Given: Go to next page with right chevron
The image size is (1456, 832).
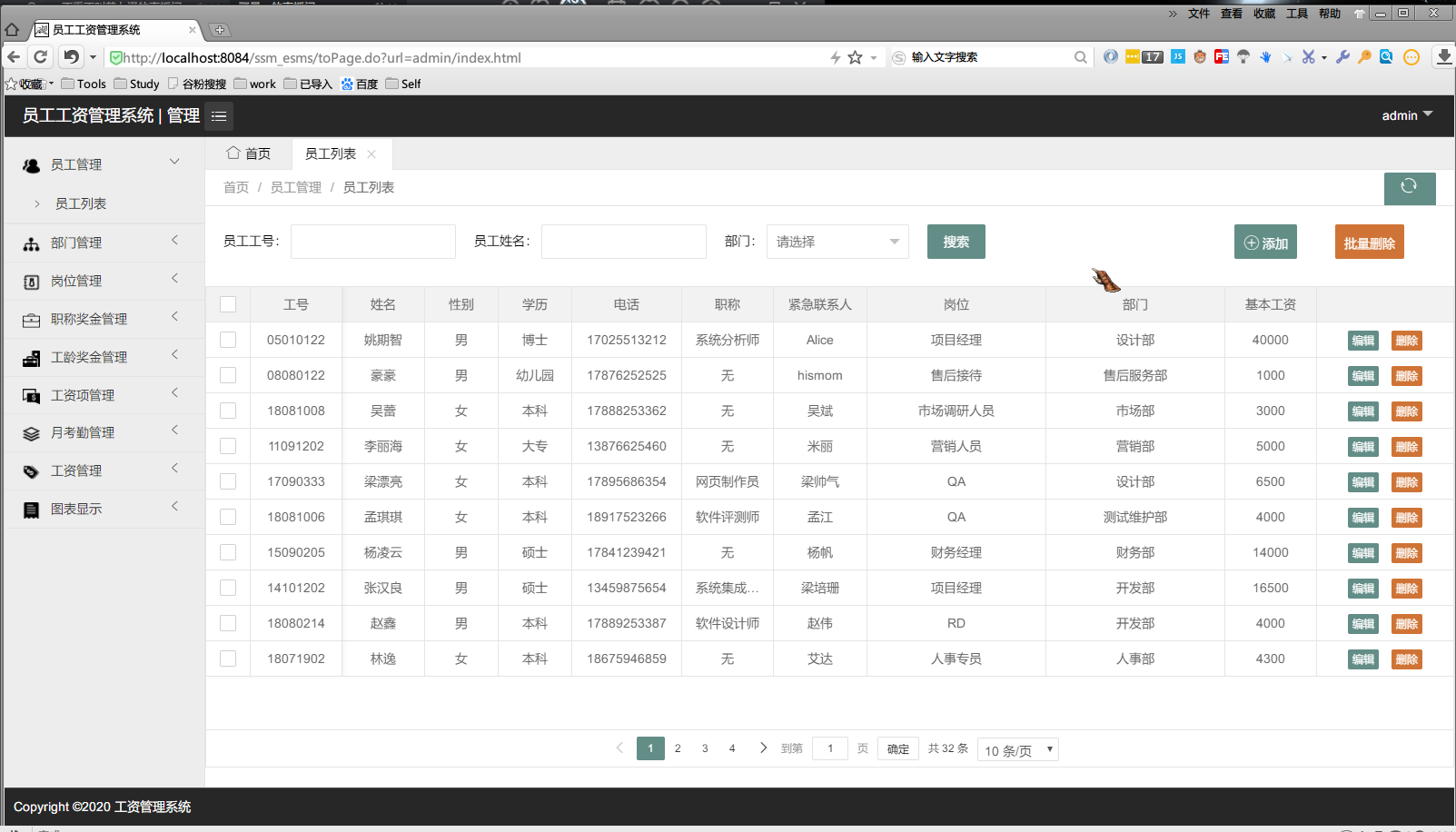Looking at the screenshot, I should [763, 748].
